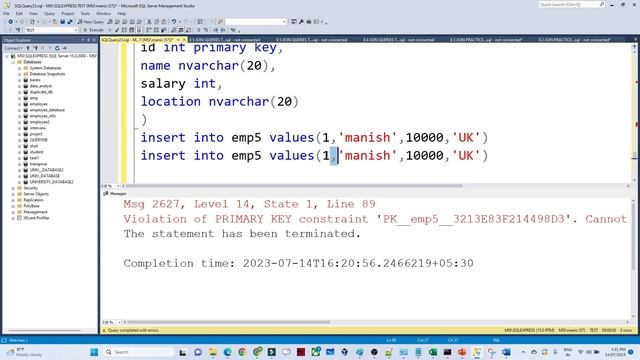Click the Undo arrow icon
The height and width of the screenshot is (360, 640).
click(174, 22)
